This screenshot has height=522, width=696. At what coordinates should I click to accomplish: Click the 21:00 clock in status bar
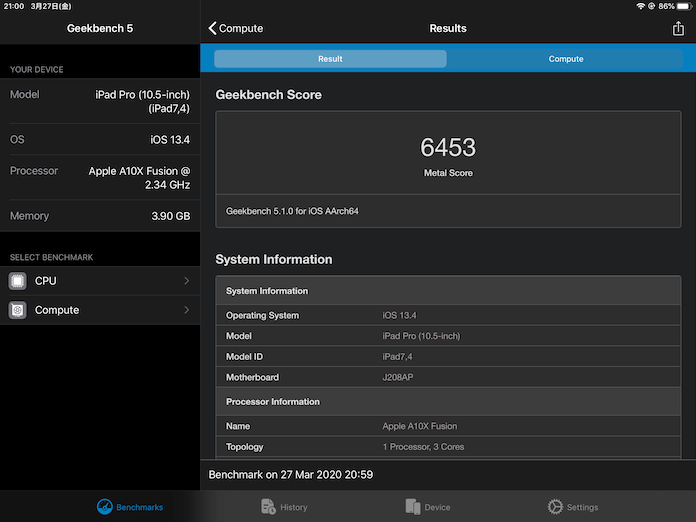13,6
